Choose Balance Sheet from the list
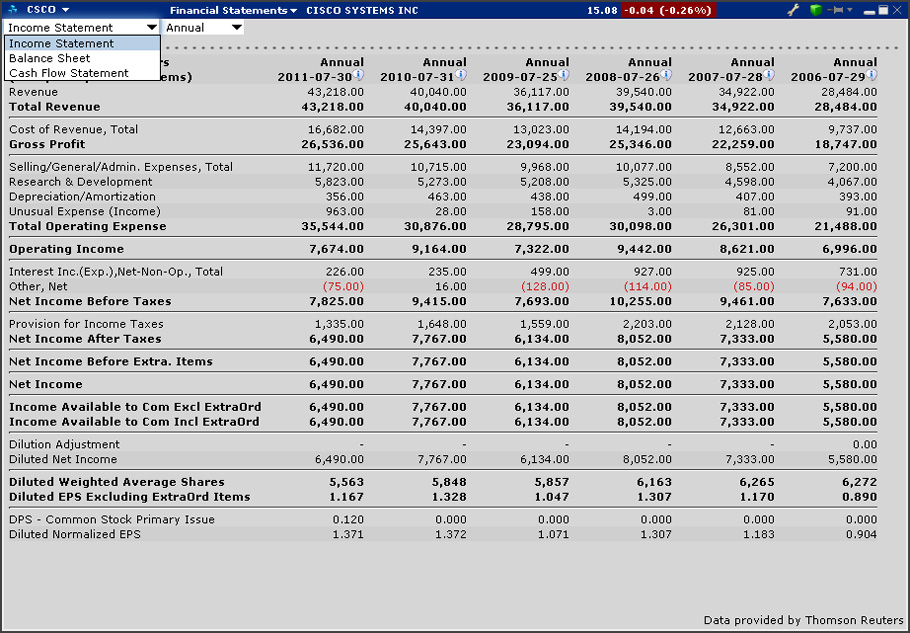 pyautogui.click(x=82, y=58)
